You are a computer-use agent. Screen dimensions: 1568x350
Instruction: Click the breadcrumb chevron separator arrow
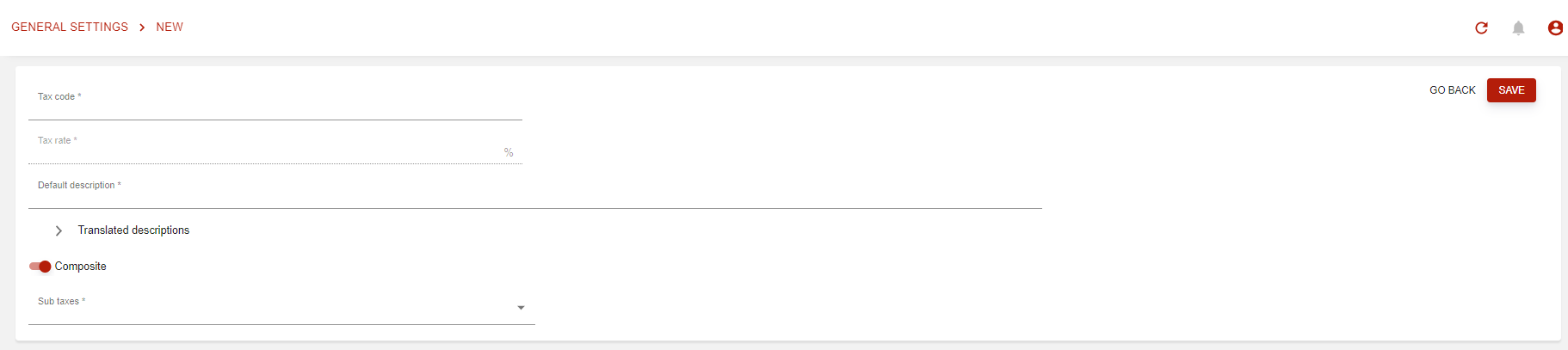coord(142,28)
